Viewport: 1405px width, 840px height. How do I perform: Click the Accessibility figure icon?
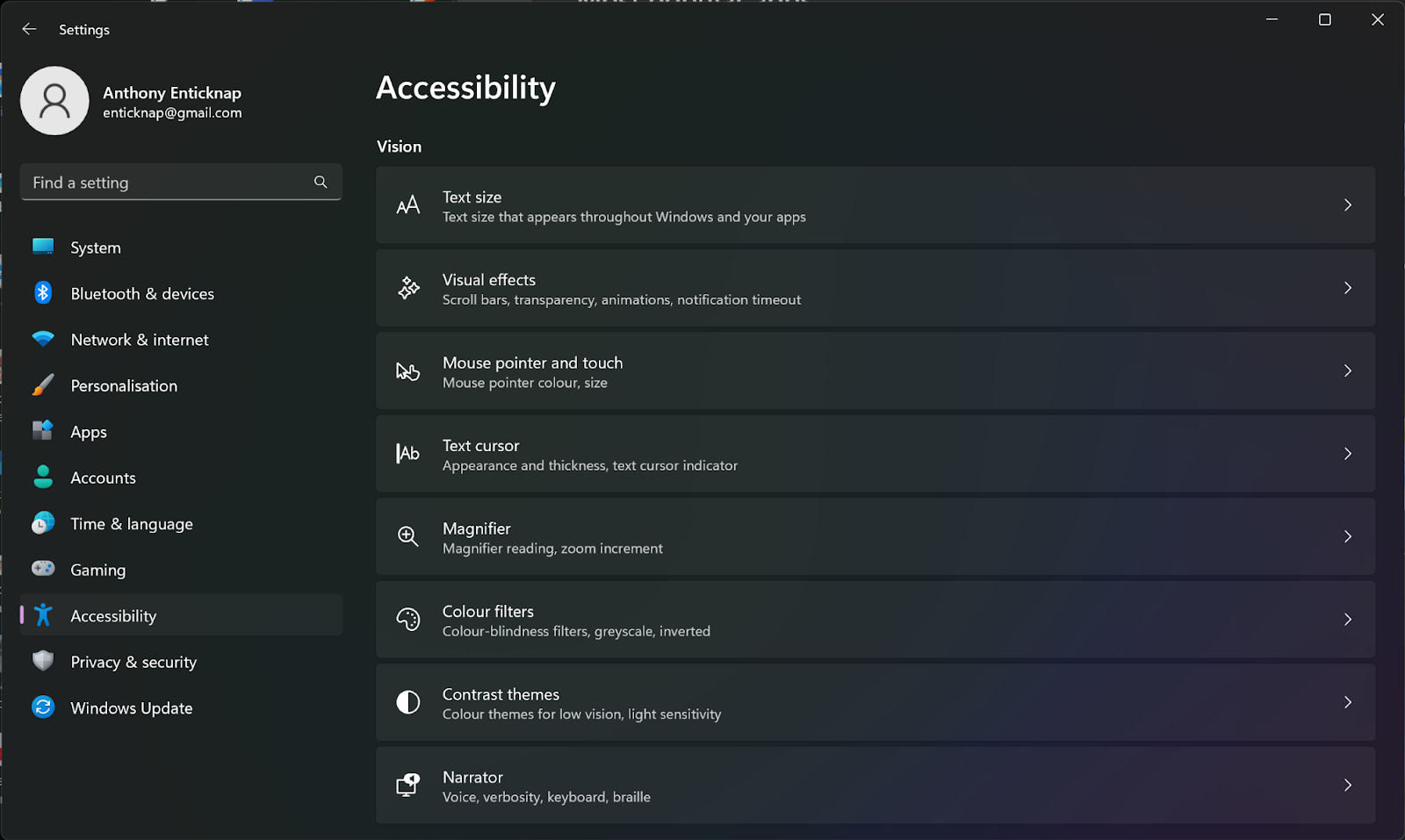pos(43,615)
